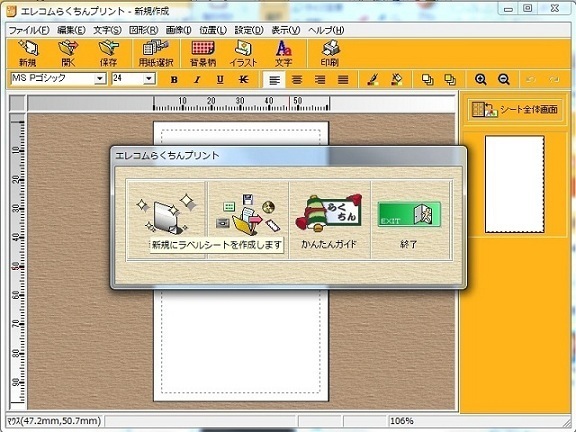
Task: Open the 表示(V) menu
Action: point(286,30)
